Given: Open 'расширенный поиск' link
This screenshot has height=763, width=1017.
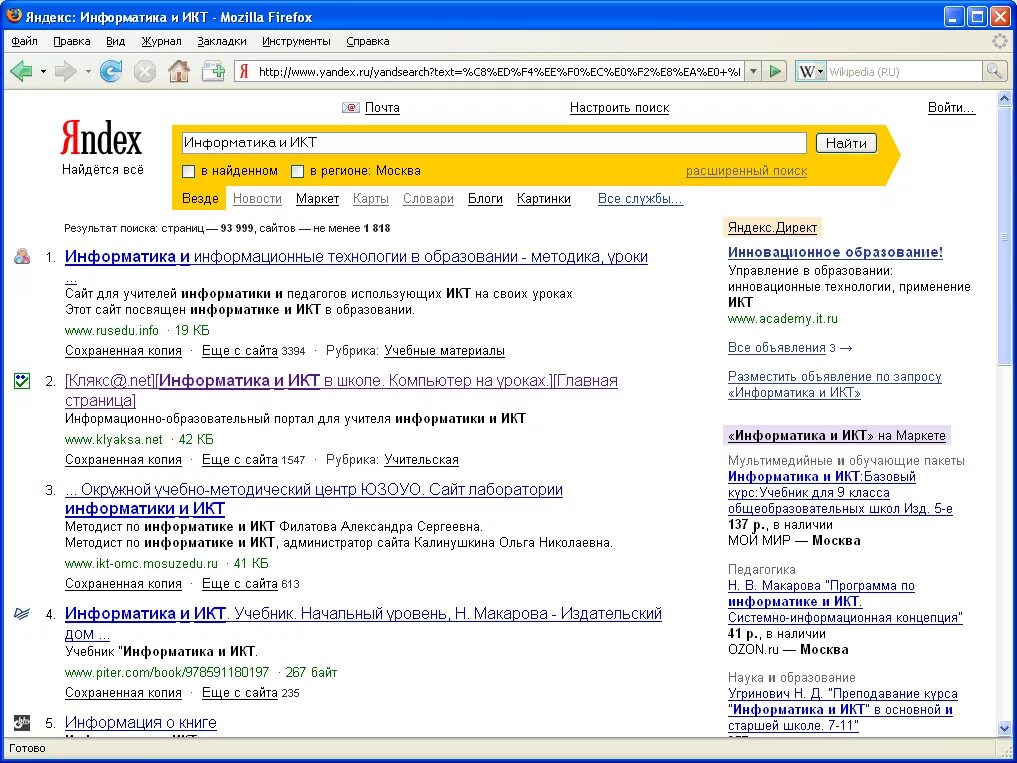Looking at the screenshot, I should pos(747,171).
